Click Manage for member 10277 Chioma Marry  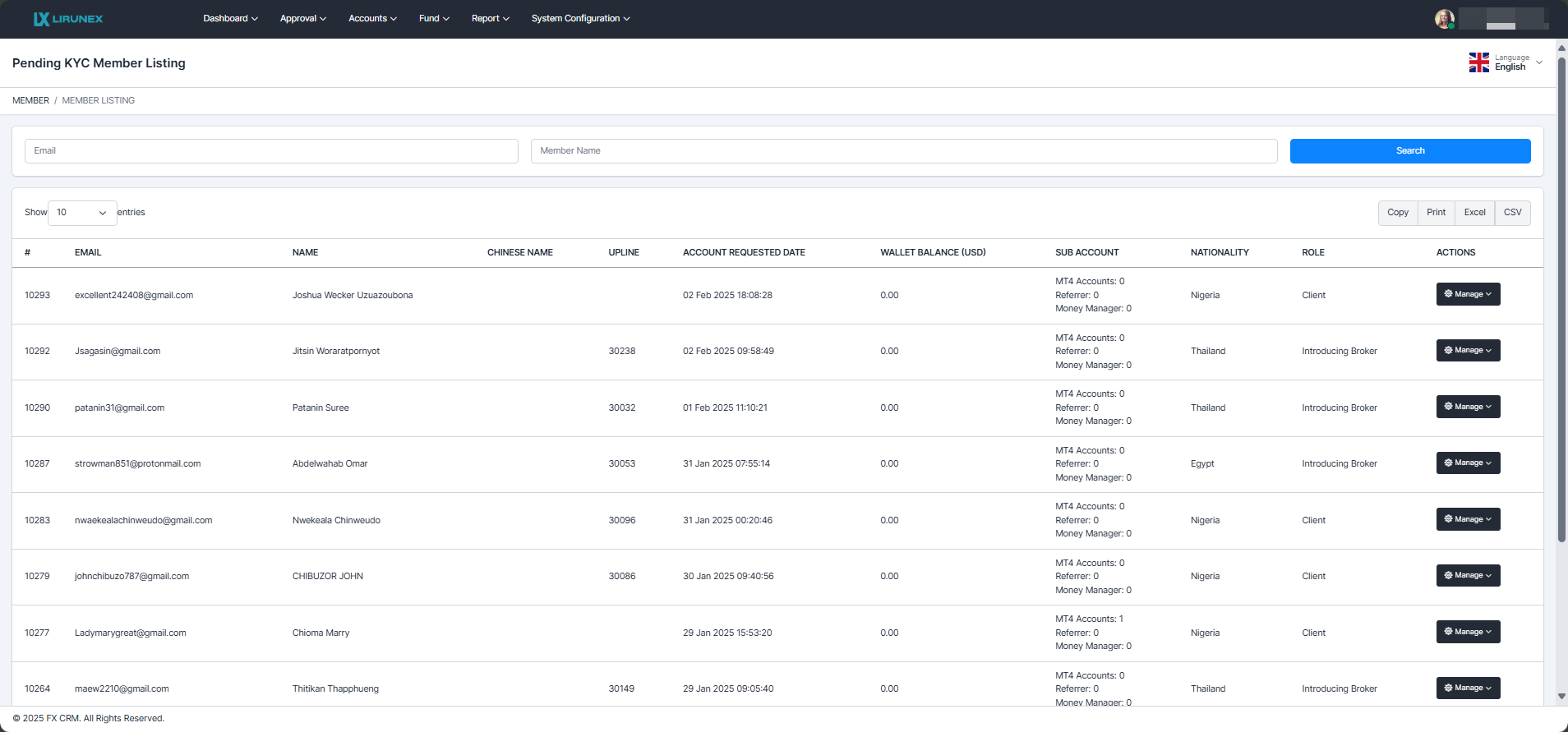coord(1468,632)
